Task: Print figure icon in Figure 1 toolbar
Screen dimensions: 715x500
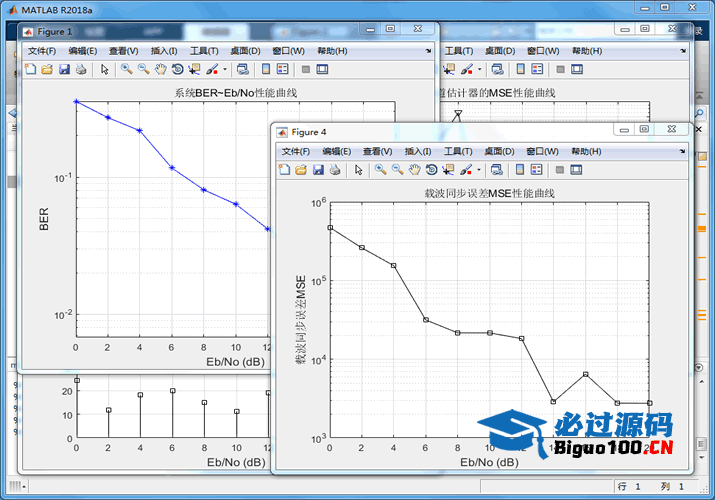Action: pyautogui.click(x=81, y=69)
